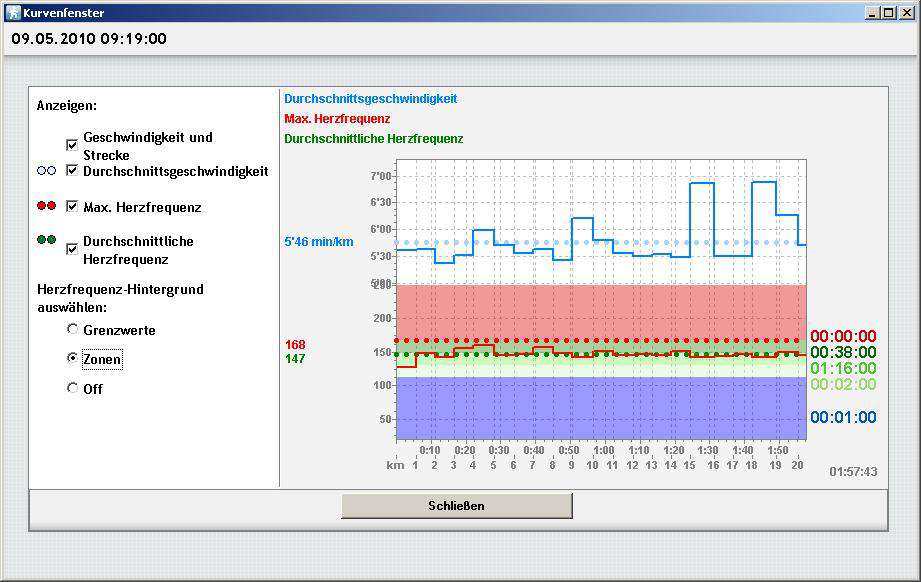Maximize the Kurvenfenster window
921x582 pixels.
(889, 13)
